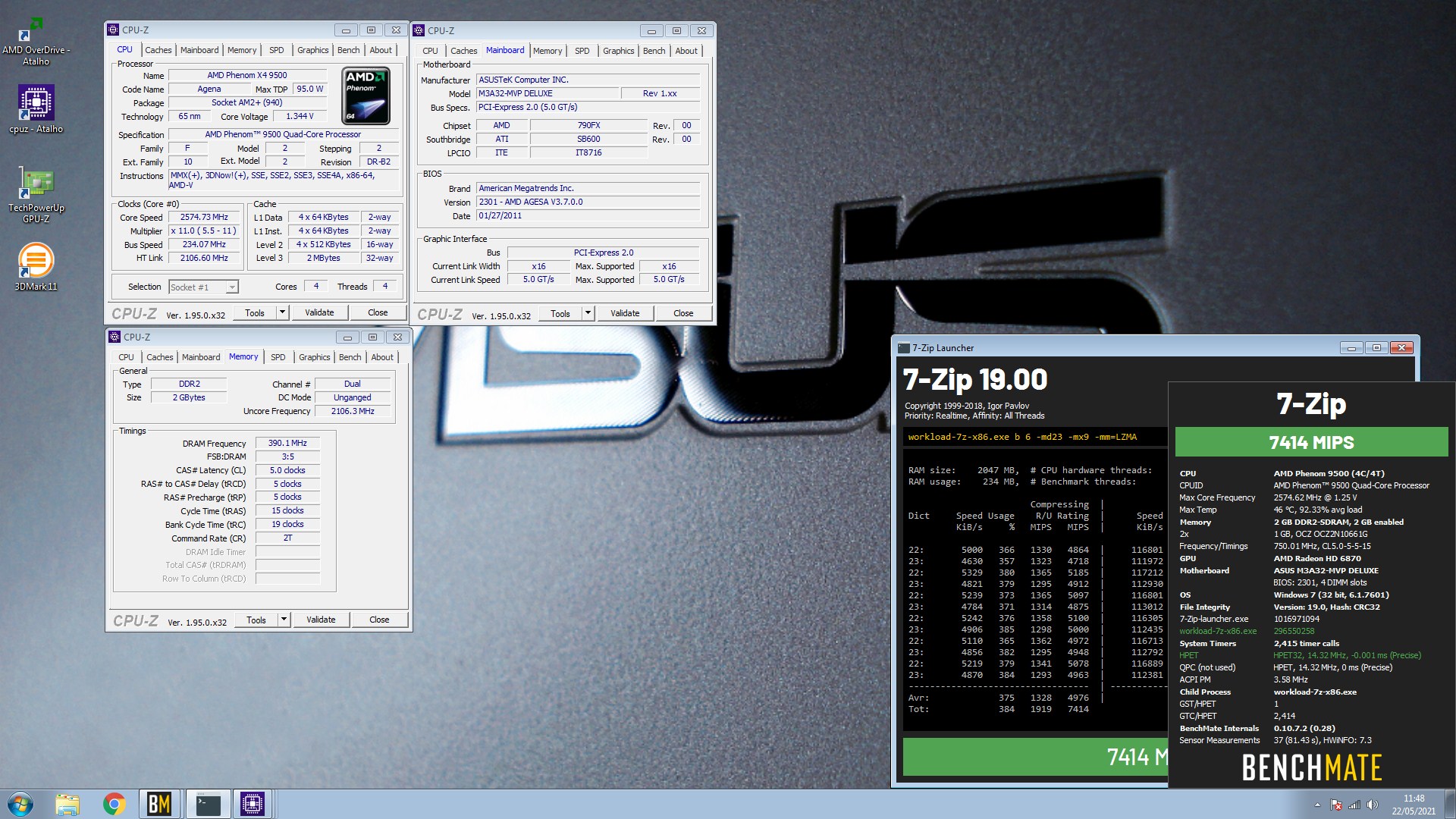The width and height of the screenshot is (1456, 819).
Task: Open volume tray icon
Action: click(1372, 805)
